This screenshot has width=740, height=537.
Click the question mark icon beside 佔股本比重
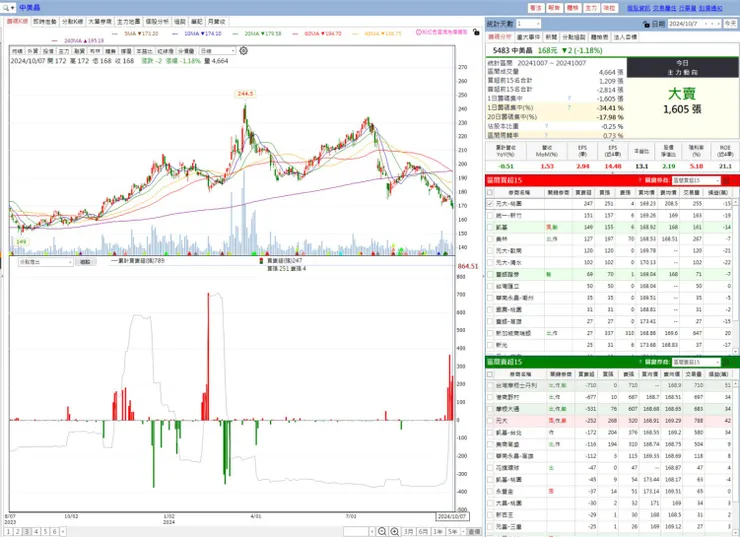pos(547,126)
